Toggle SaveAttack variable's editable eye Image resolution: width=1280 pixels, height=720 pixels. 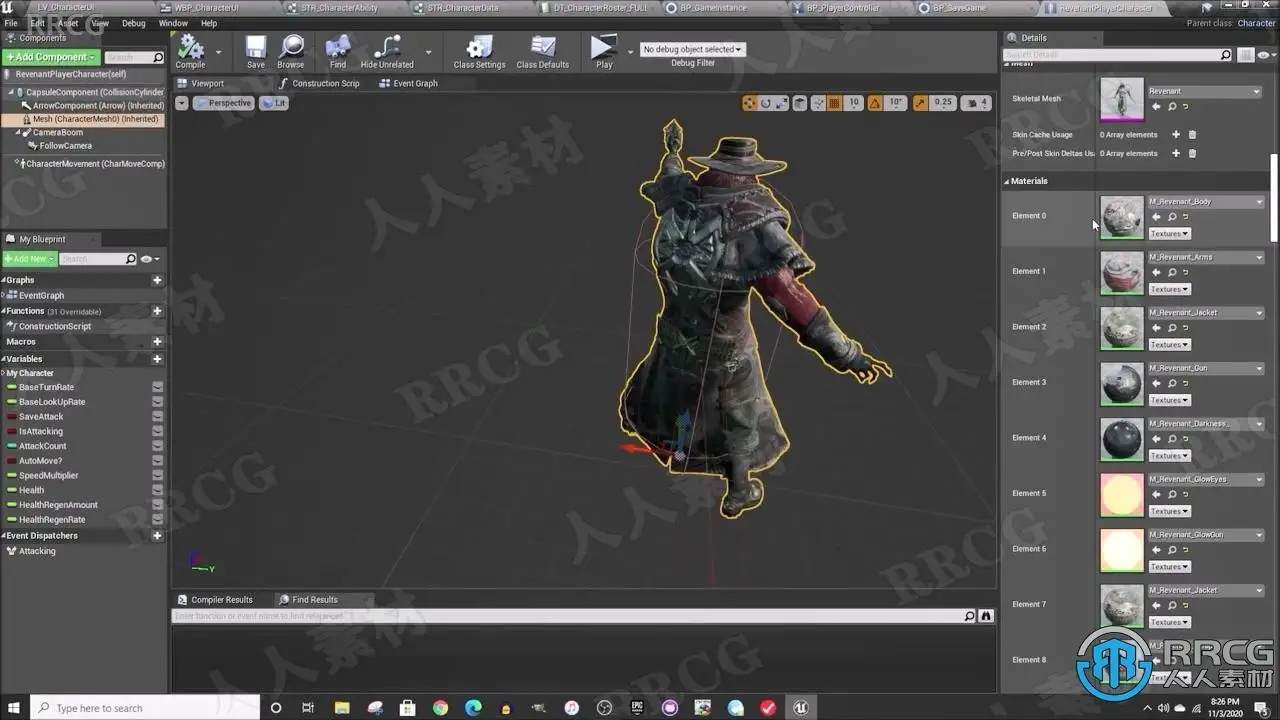[x=157, y=417]
